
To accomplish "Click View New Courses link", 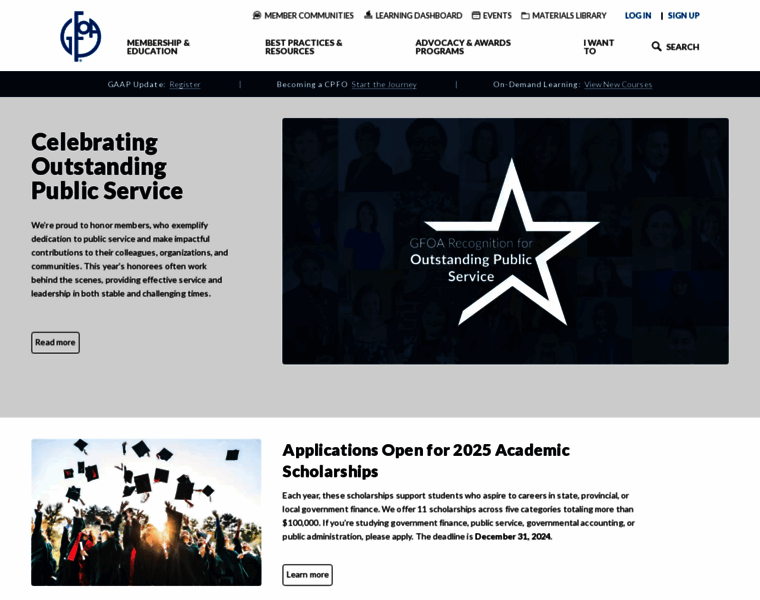I will tap(618, 84).
